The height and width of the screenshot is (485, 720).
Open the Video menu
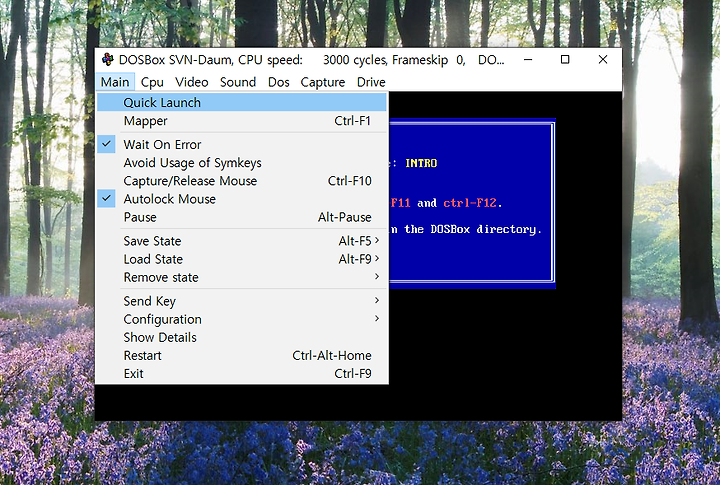tap(191, 82)
